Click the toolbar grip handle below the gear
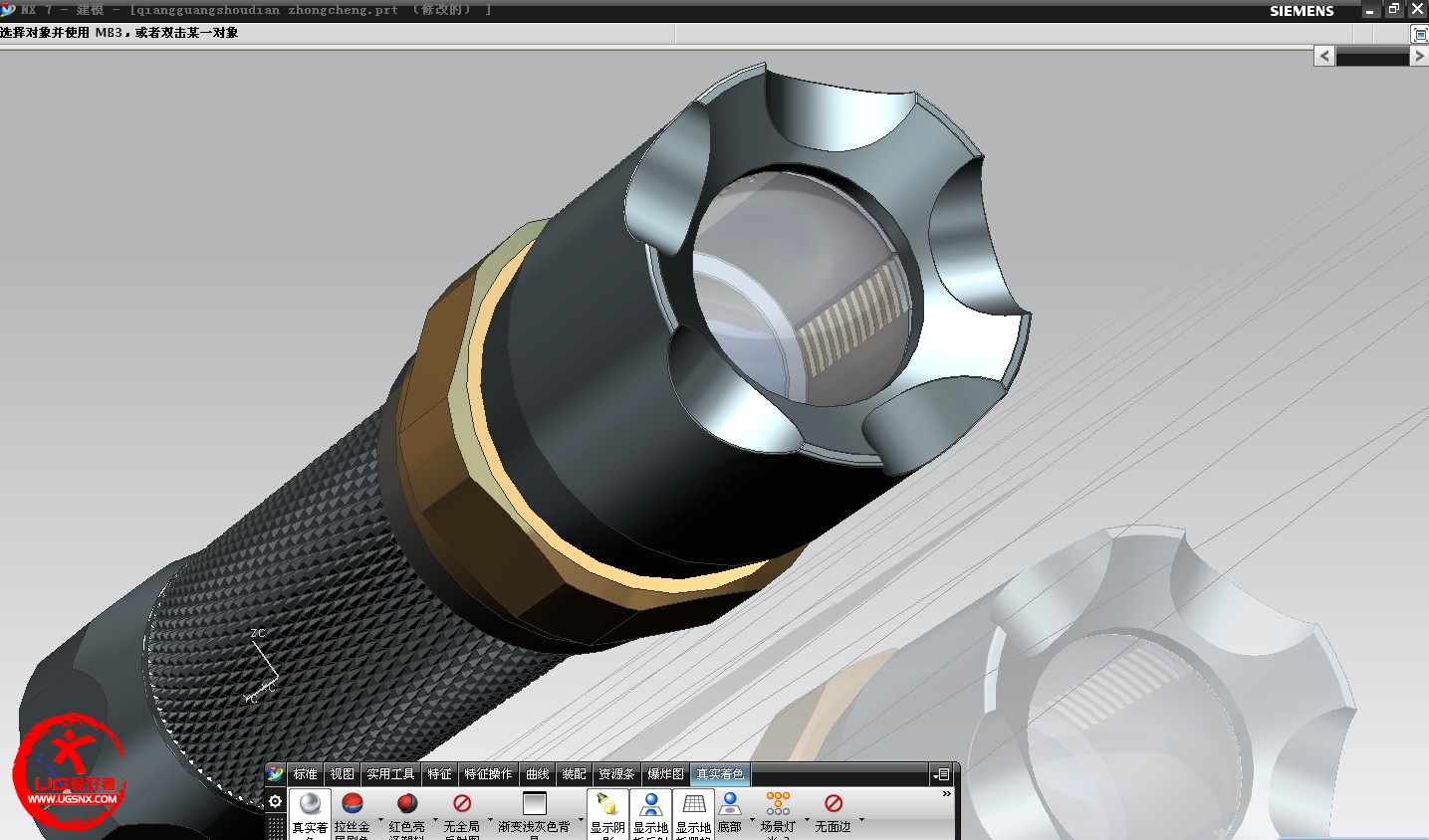 (x=276, y=827)
